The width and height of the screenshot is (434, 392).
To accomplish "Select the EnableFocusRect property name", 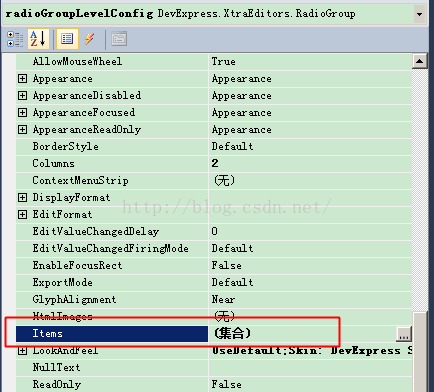I will (x=77, y=266).
